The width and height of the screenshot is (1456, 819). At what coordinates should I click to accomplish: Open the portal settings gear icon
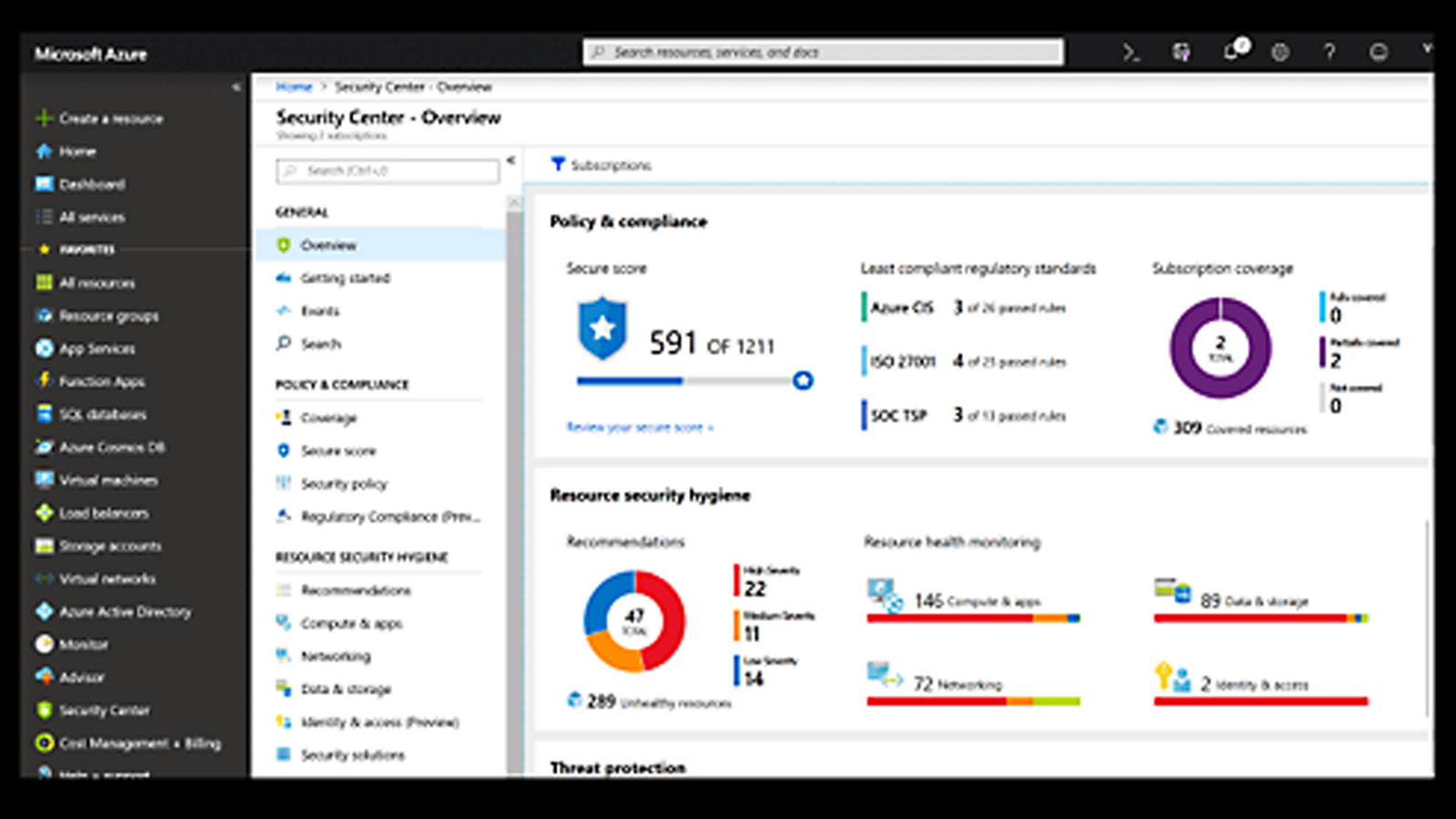(1280, 53)
